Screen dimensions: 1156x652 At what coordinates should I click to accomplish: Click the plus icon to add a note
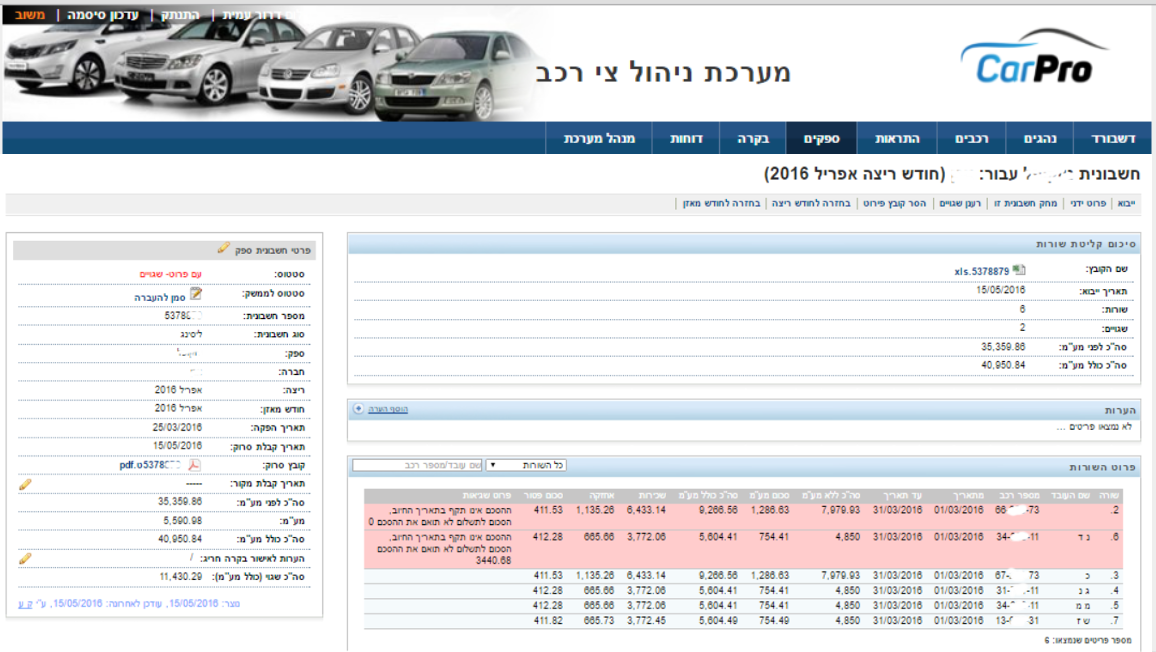[x=358, y=410]
